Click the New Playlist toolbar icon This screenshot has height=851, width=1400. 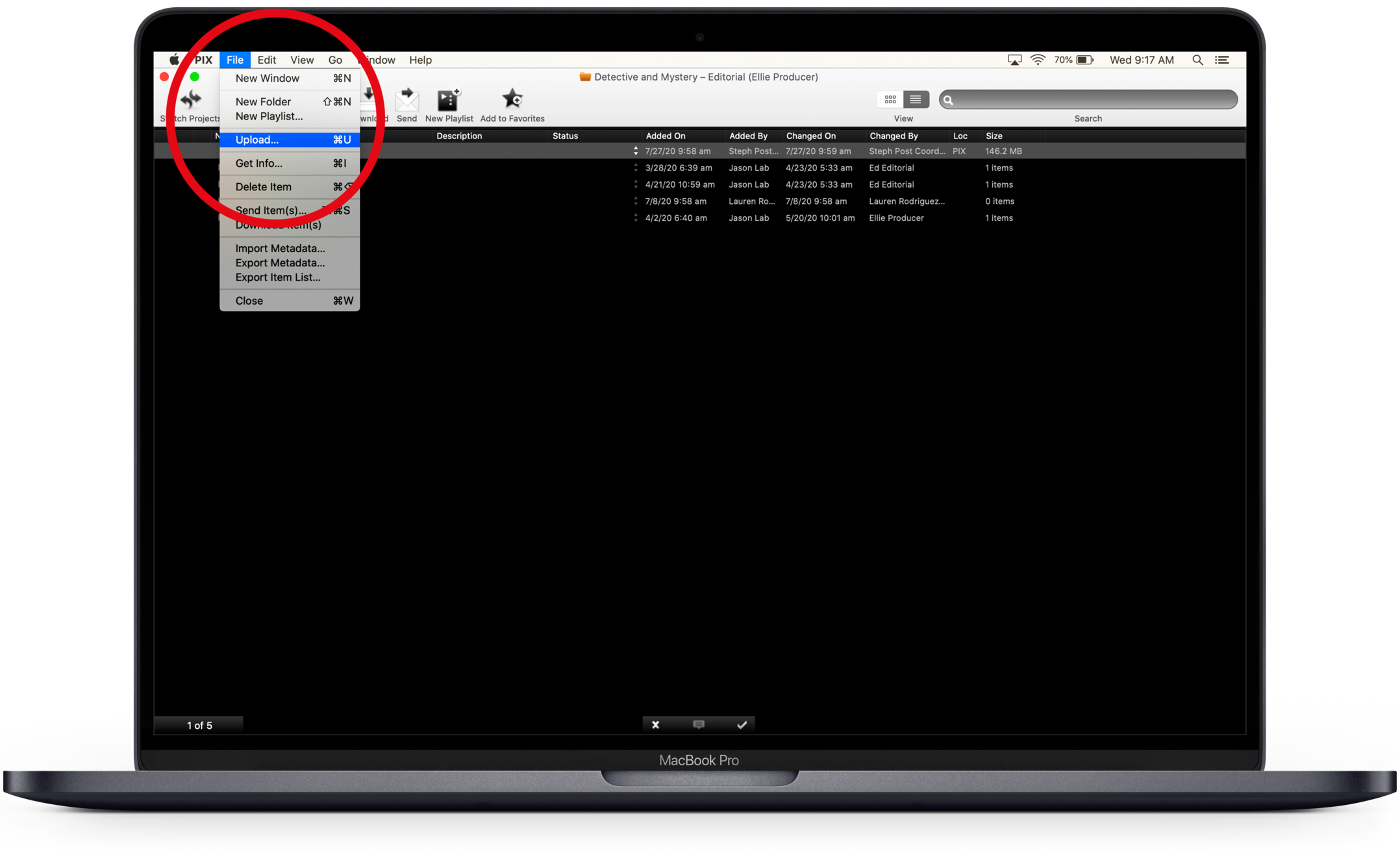[x=448, y=100]
